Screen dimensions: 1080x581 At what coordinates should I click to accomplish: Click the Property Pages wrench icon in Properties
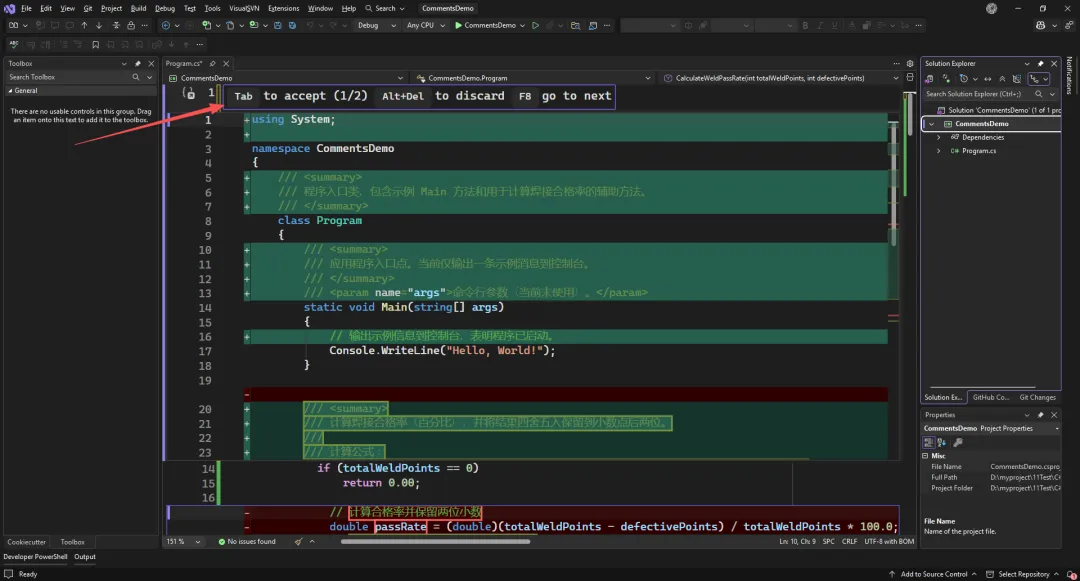[957, 443]
